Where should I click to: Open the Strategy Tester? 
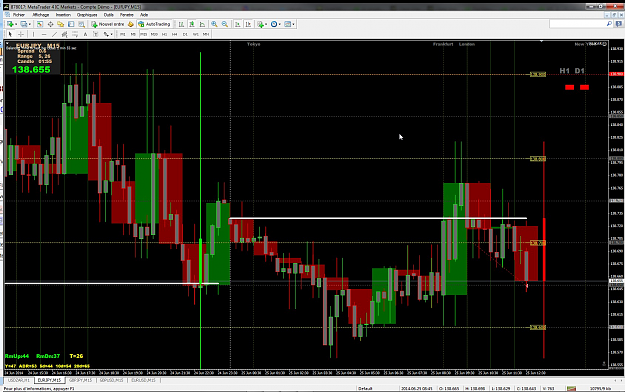tap(81, 24)
